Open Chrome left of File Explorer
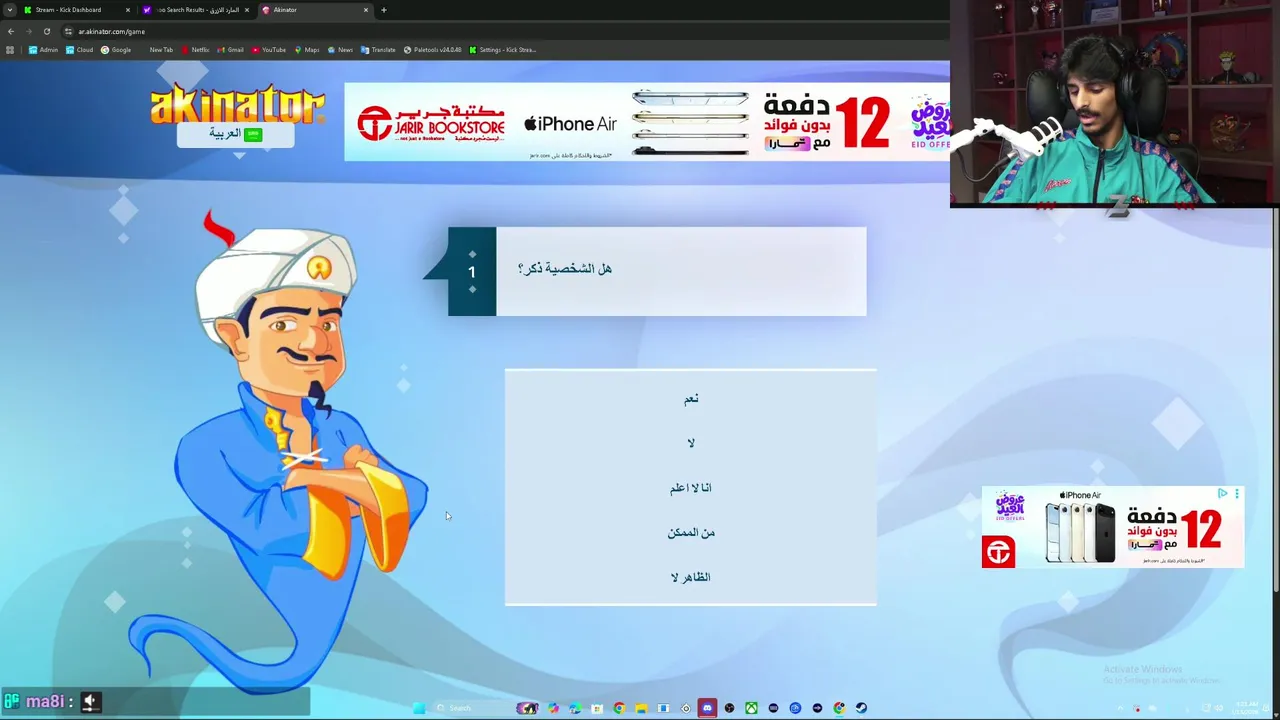1280x720 pixels. coord(619,708)
